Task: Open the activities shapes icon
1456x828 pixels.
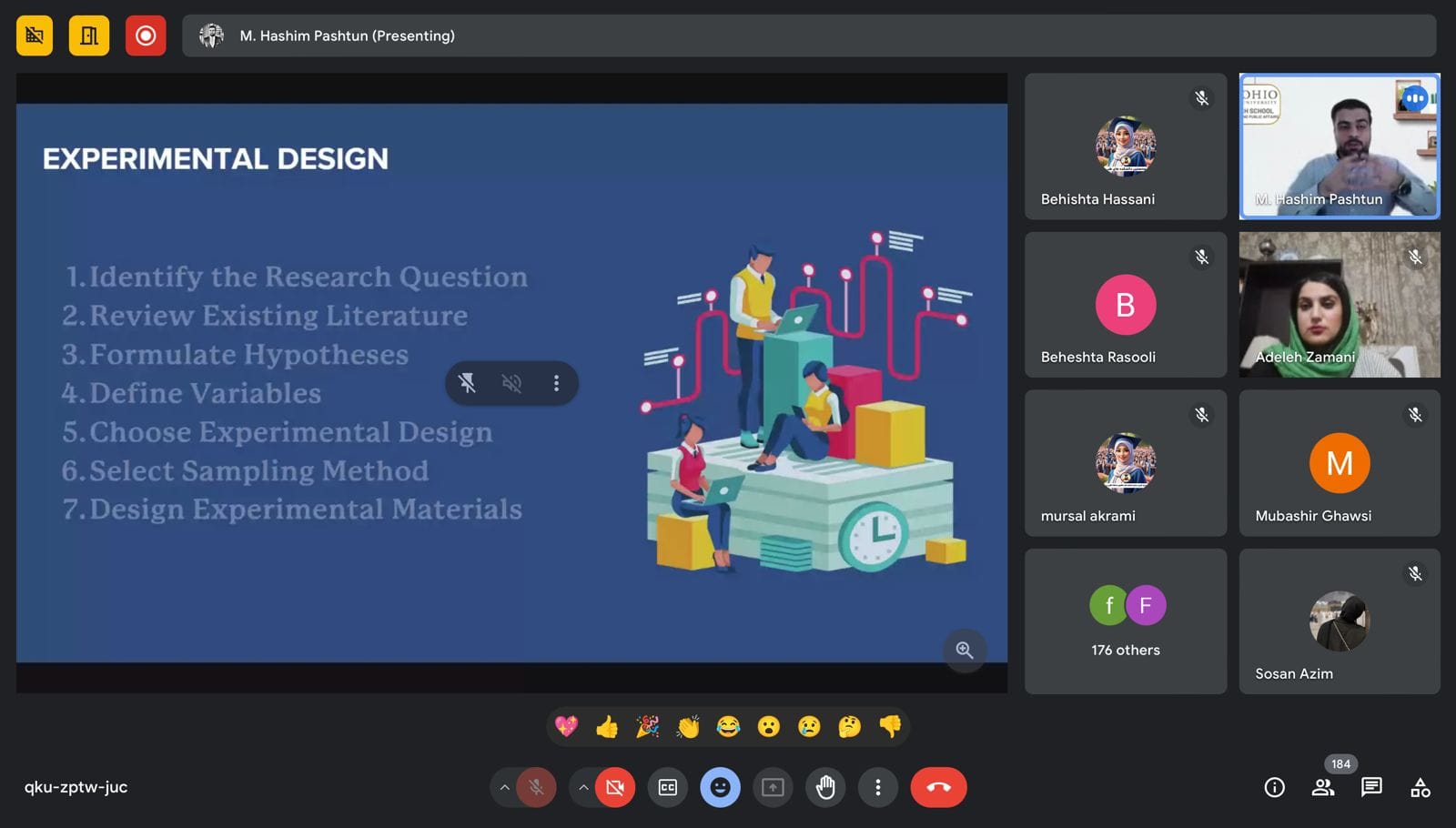Action: [x=1420, y=788]
